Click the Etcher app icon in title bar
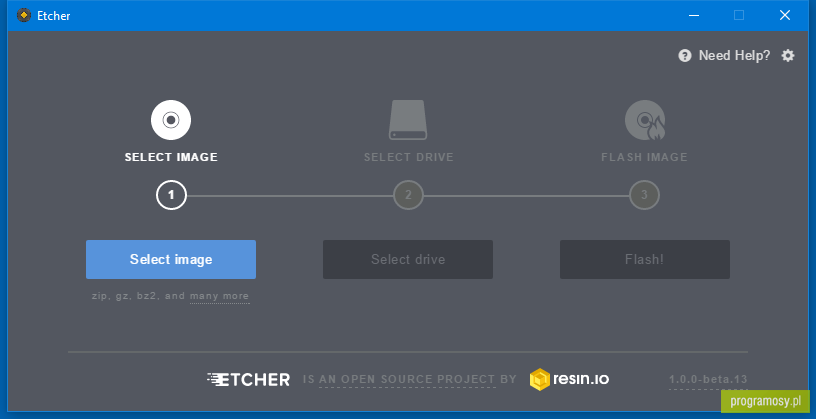816x419 pixels. pyautogui.click(x=23, y=16)
